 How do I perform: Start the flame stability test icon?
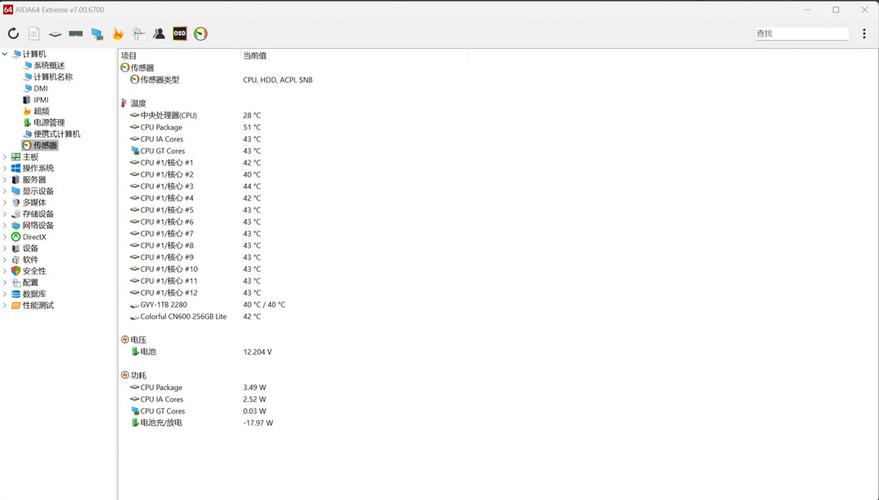click(118, 34)
